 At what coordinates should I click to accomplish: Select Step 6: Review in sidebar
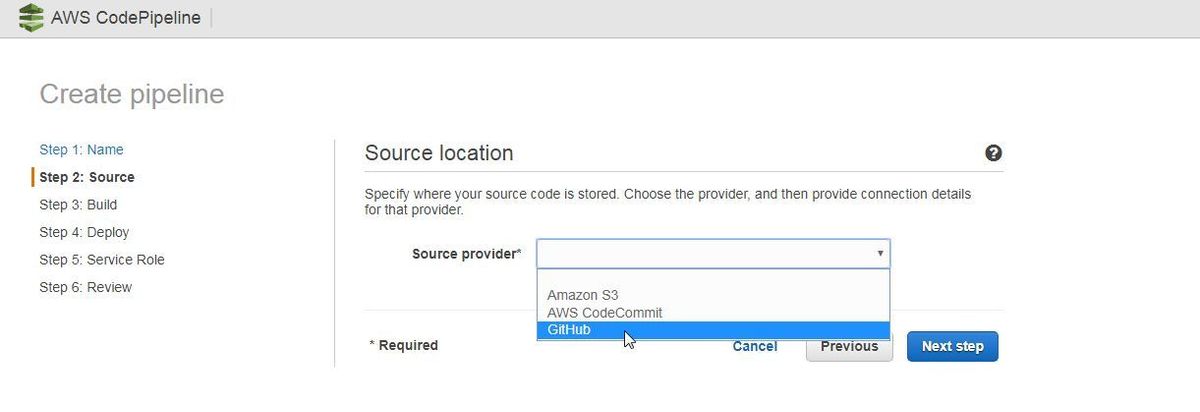pyautogui.click(x=85, y=287)
